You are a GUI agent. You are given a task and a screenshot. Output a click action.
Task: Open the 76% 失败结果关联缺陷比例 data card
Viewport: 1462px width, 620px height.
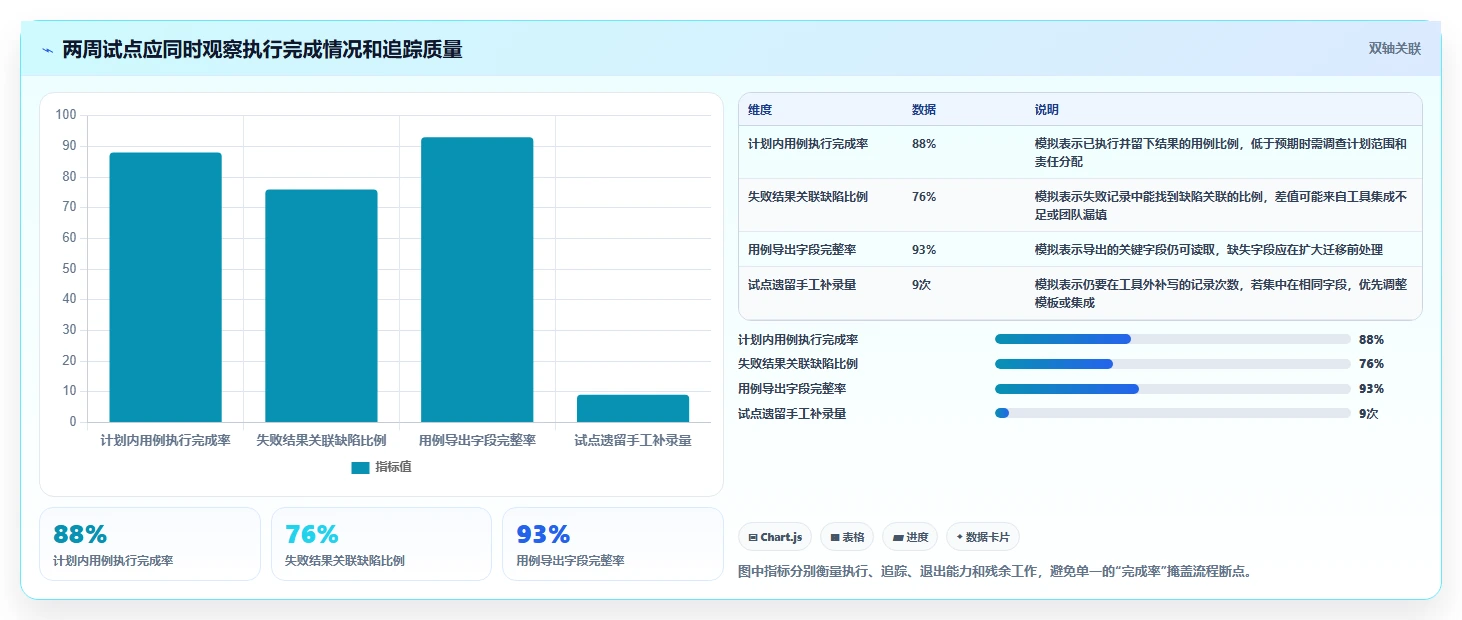[381, 544]
